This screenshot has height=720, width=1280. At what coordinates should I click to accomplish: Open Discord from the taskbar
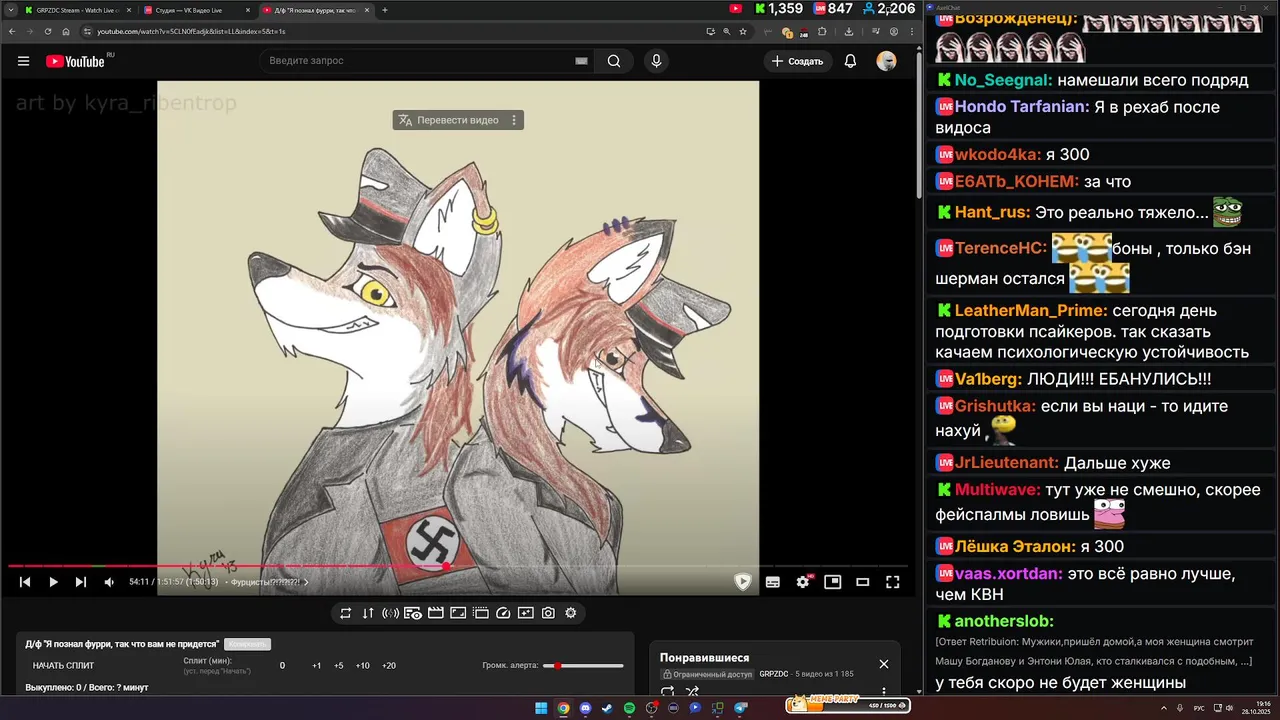(585, 708)
